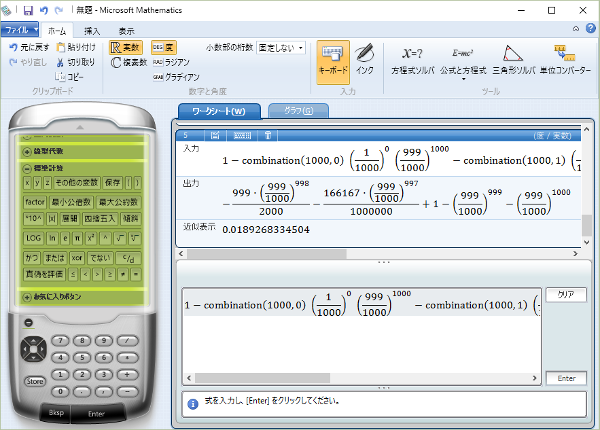600x430 pixels.
Task: Open the 単位コンバーター unit converter
Action: 565,61
